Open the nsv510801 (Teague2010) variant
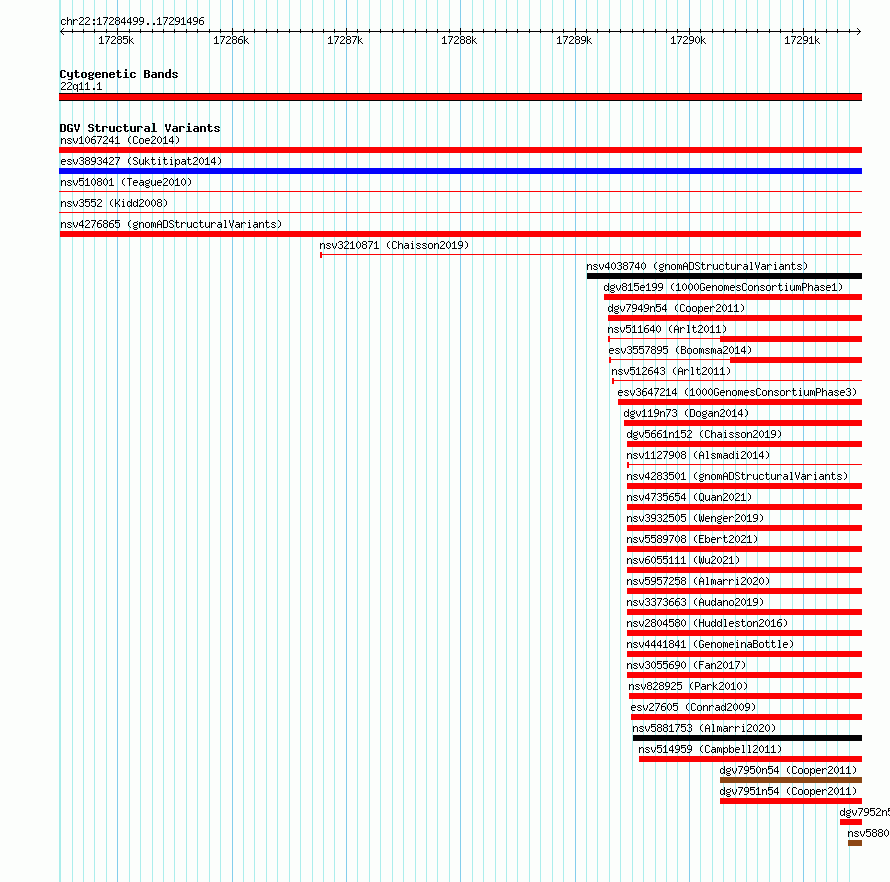 click(x=126, y=182)
